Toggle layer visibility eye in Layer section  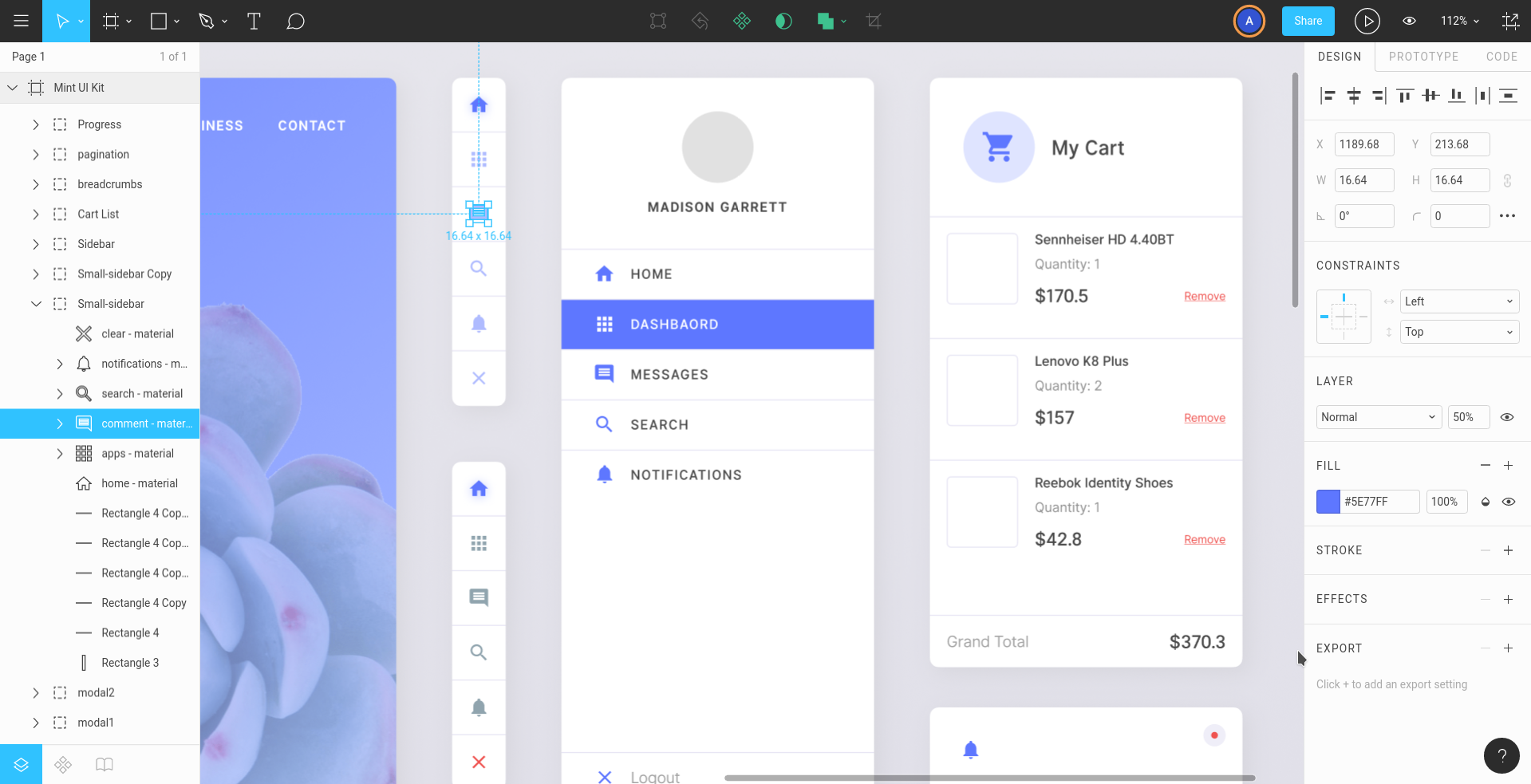click(1507, 417)
